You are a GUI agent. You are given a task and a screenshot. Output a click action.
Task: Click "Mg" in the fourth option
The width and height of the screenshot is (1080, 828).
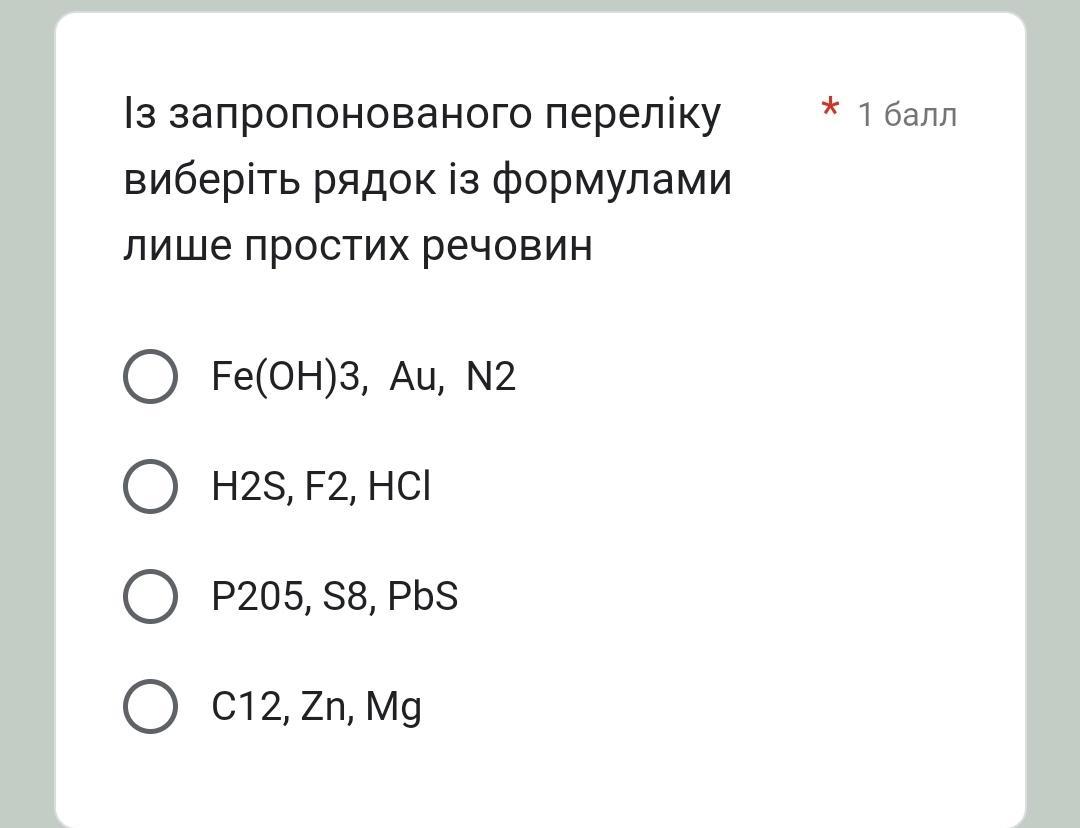[394, 707]
